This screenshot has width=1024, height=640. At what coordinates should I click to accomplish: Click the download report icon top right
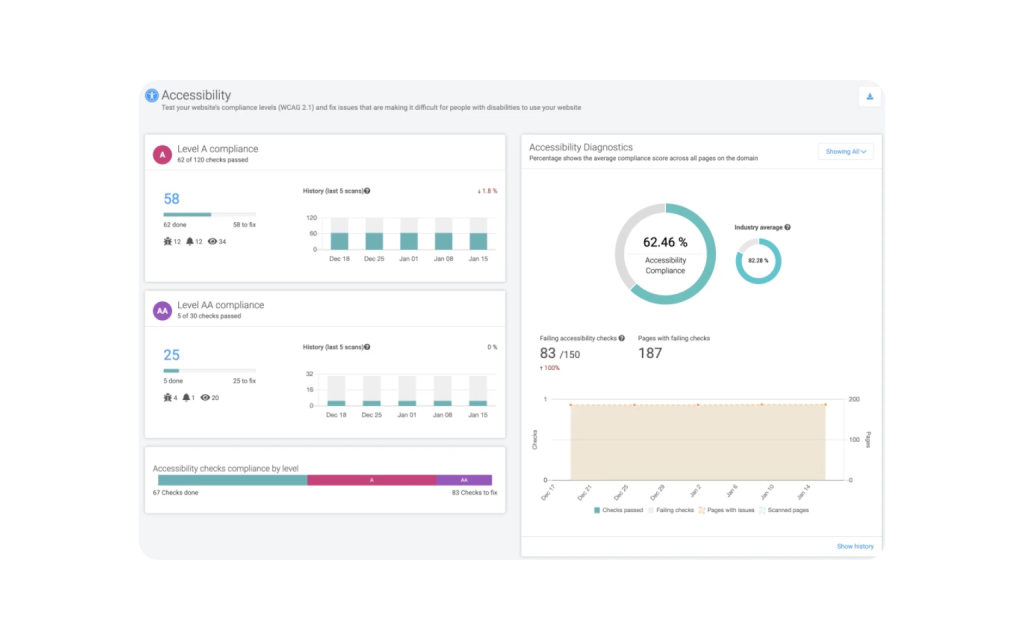(x=869, y=96)
